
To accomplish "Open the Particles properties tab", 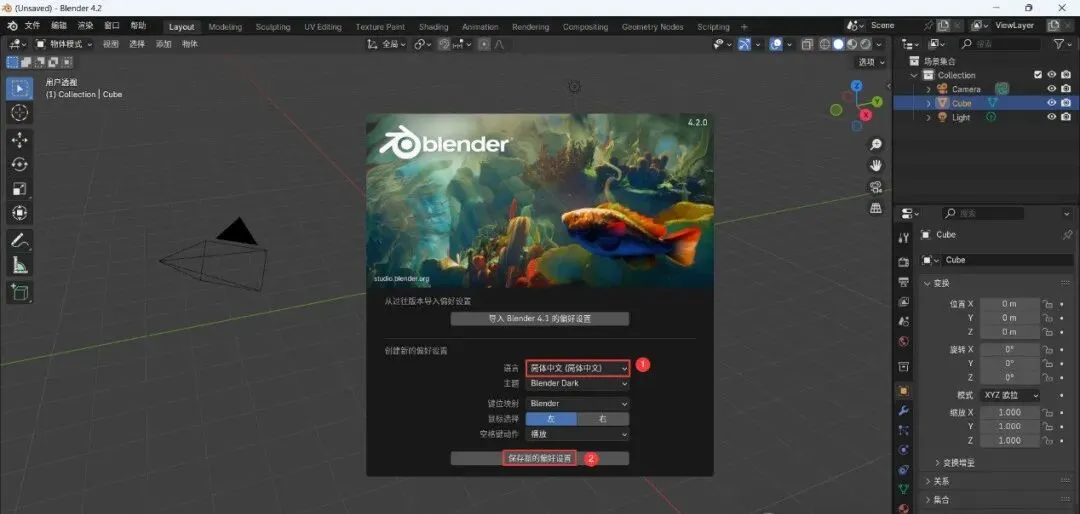I will click(x=904, y=430).
